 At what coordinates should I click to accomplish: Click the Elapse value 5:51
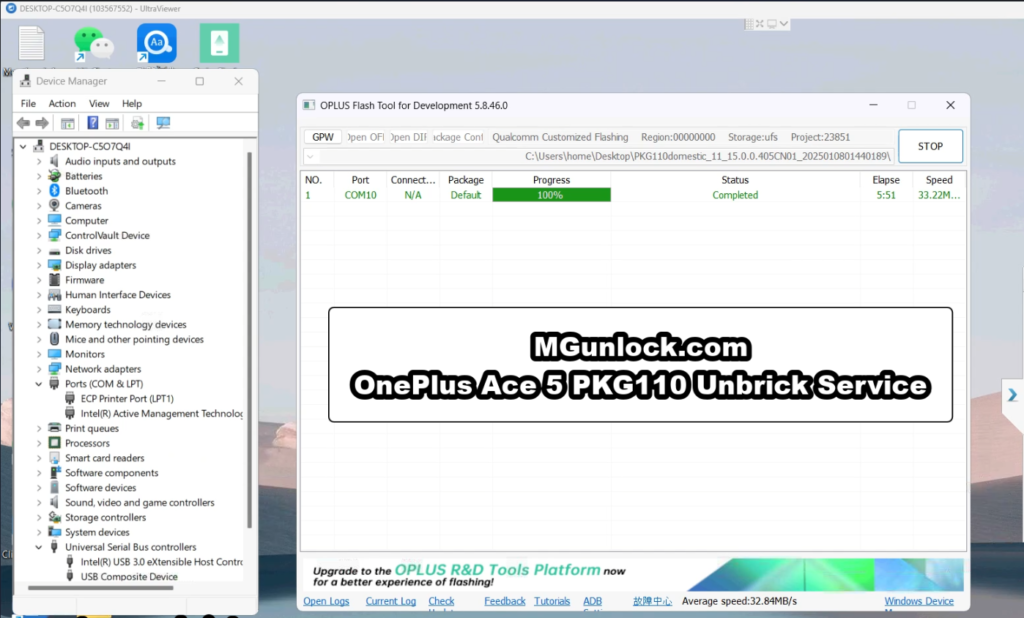(886, 195)
